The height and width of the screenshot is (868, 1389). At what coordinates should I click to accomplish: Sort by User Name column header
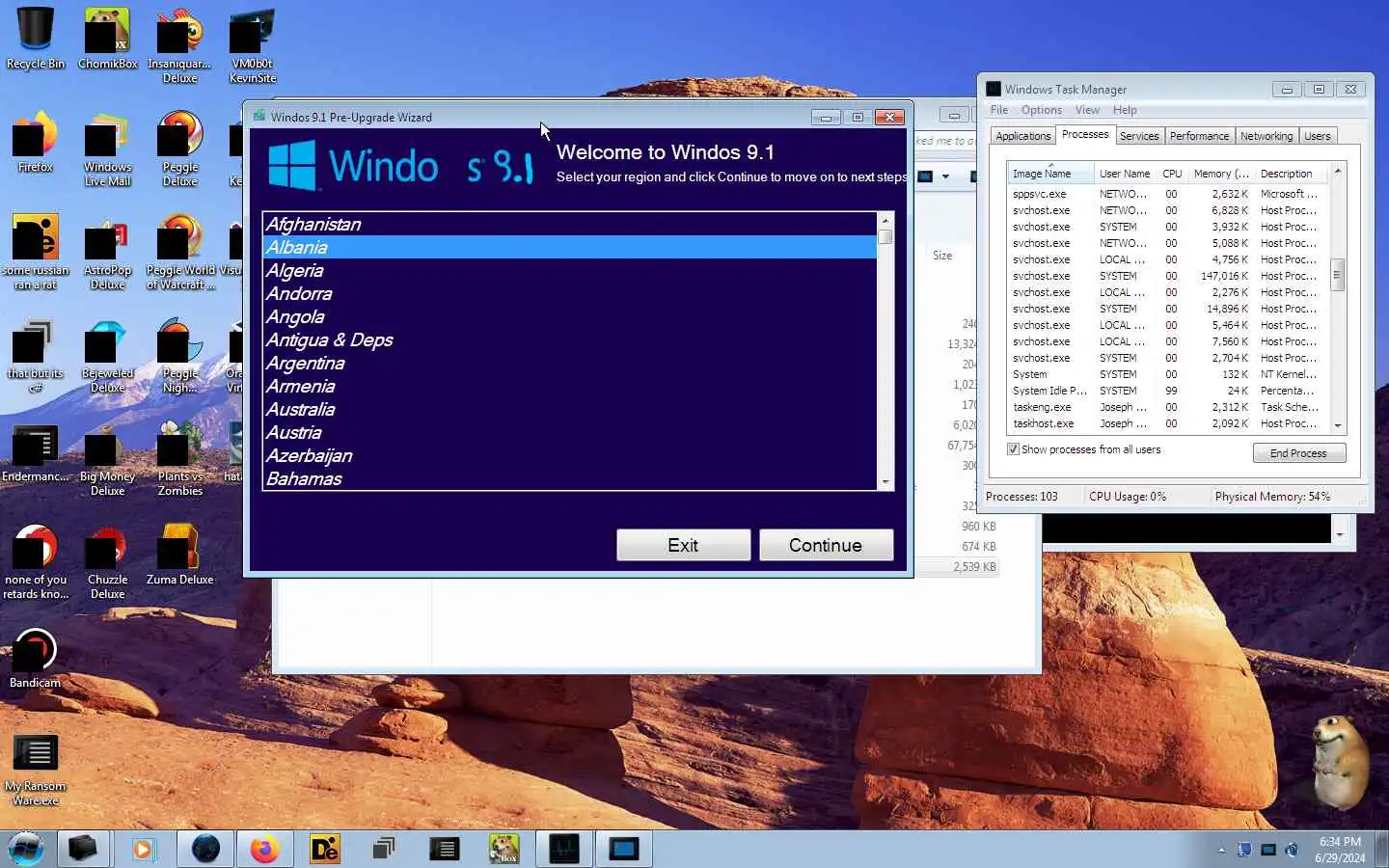click(x=1125, y=174)
